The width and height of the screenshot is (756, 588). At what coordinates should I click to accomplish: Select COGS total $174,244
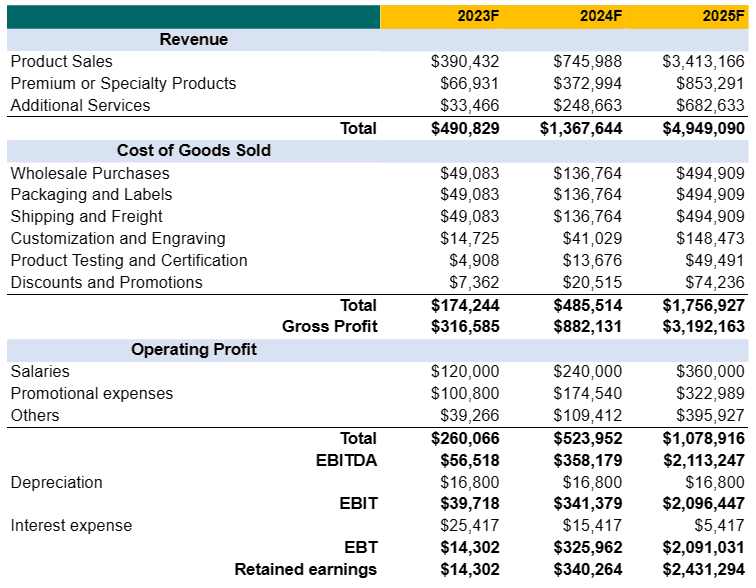(465, 306)
